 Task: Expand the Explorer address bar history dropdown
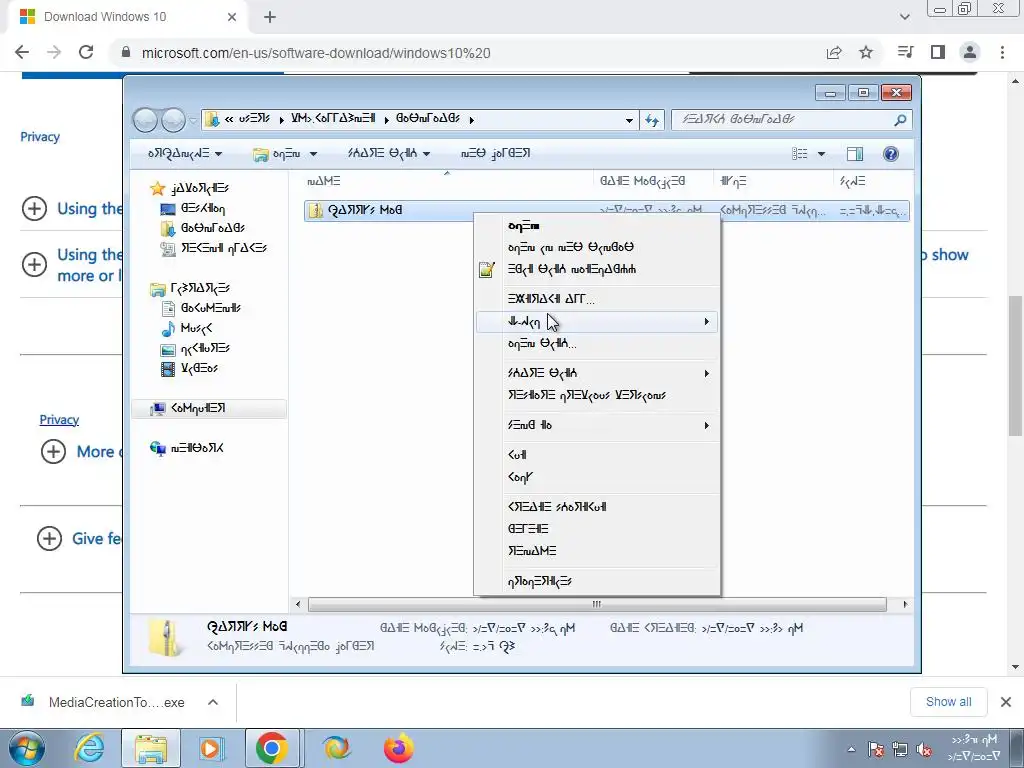tap(629, 120)
